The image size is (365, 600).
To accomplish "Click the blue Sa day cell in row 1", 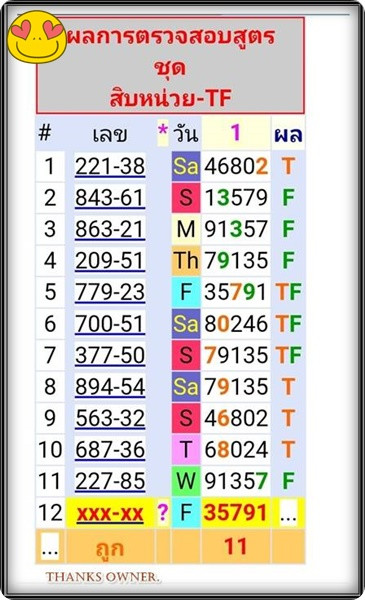I will pos(186,166).
